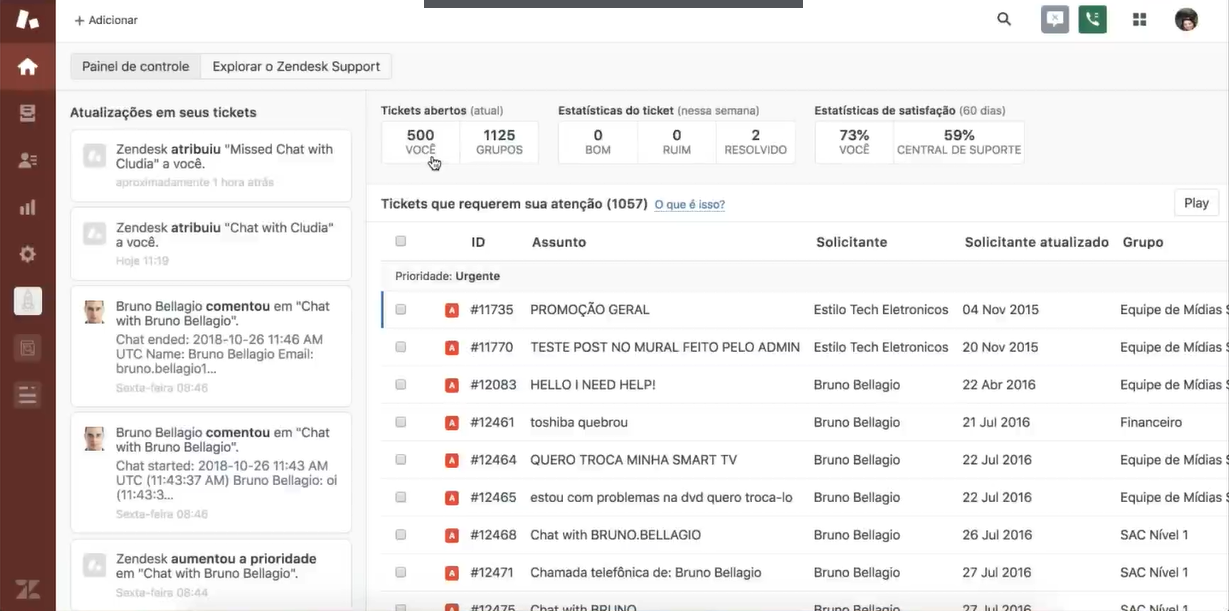Image resolution: width=1229 pixels, height=611 pixels.
Task: Open ticket PROMOÇÃO GERAL
Action: (590, 310)
